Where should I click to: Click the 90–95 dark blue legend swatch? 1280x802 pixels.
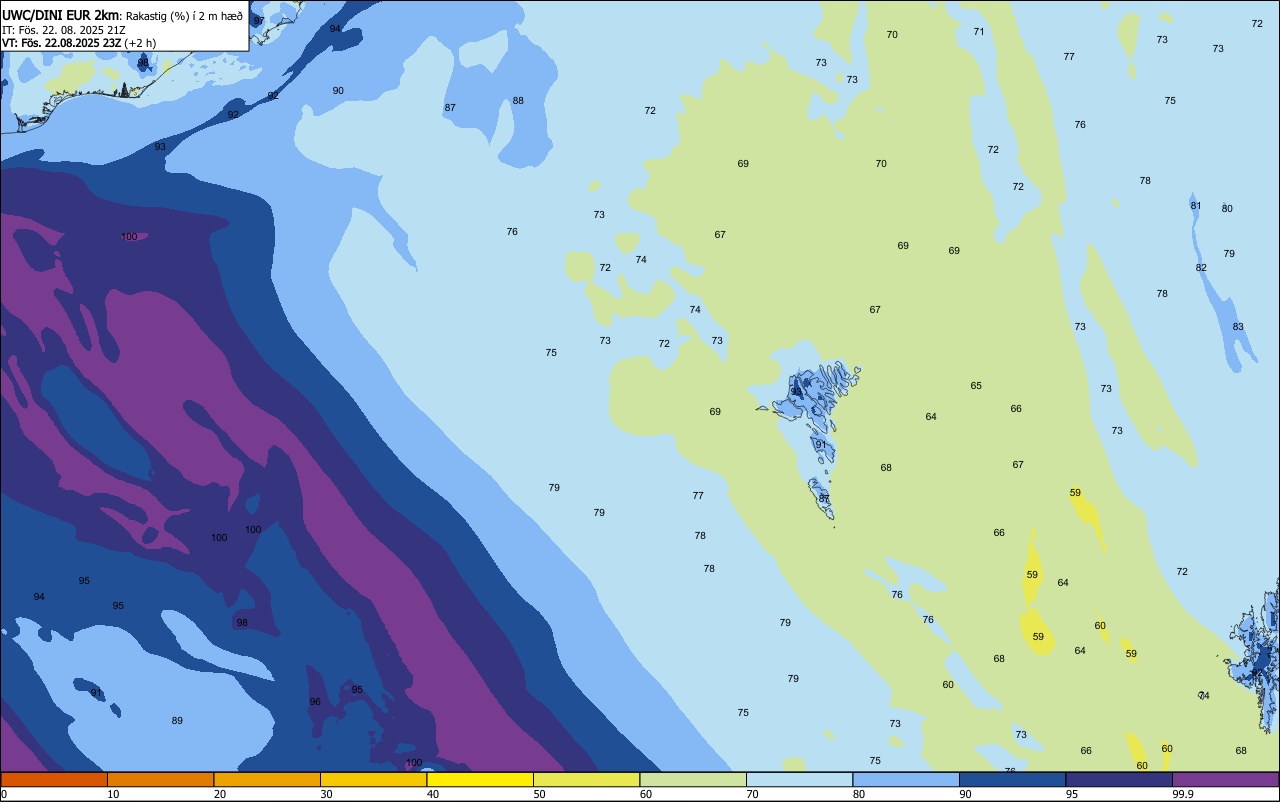point(1012,779)
